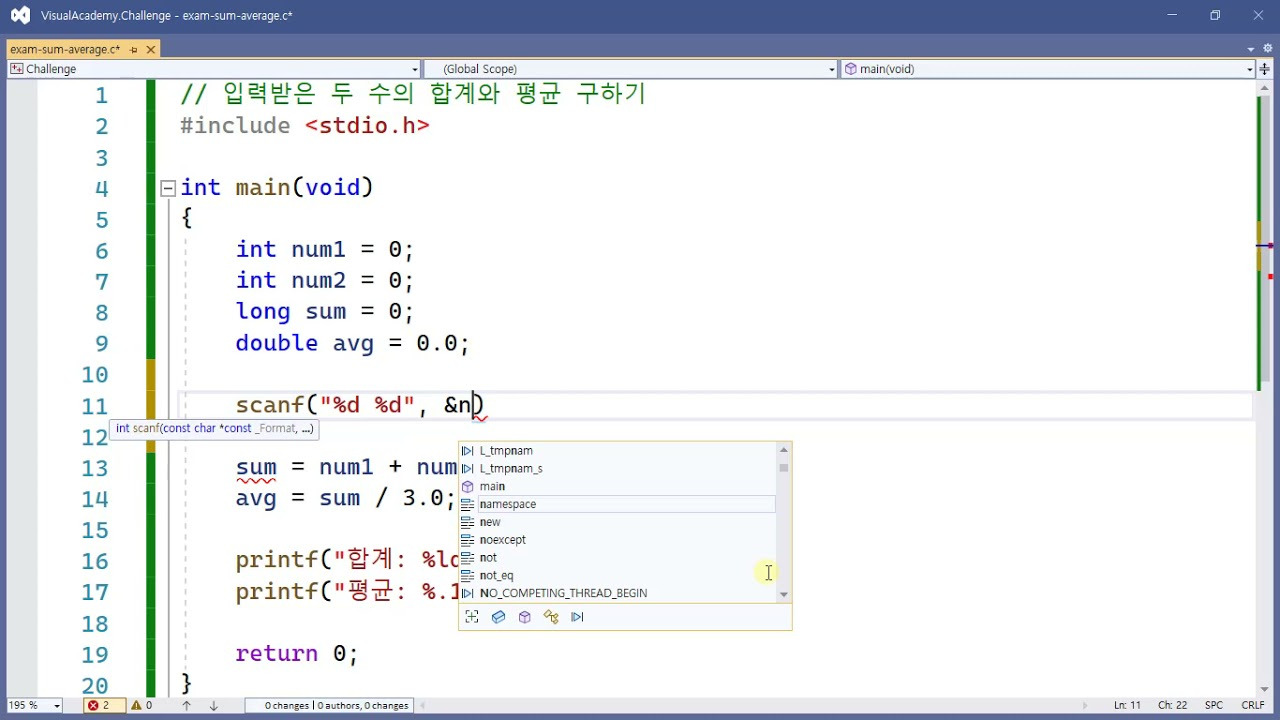The width and height of the screenshot is (1280, 720).
Task: Open the 195 % zoom level dropdown
Action: pyautogui.click(x=33, y=706)
